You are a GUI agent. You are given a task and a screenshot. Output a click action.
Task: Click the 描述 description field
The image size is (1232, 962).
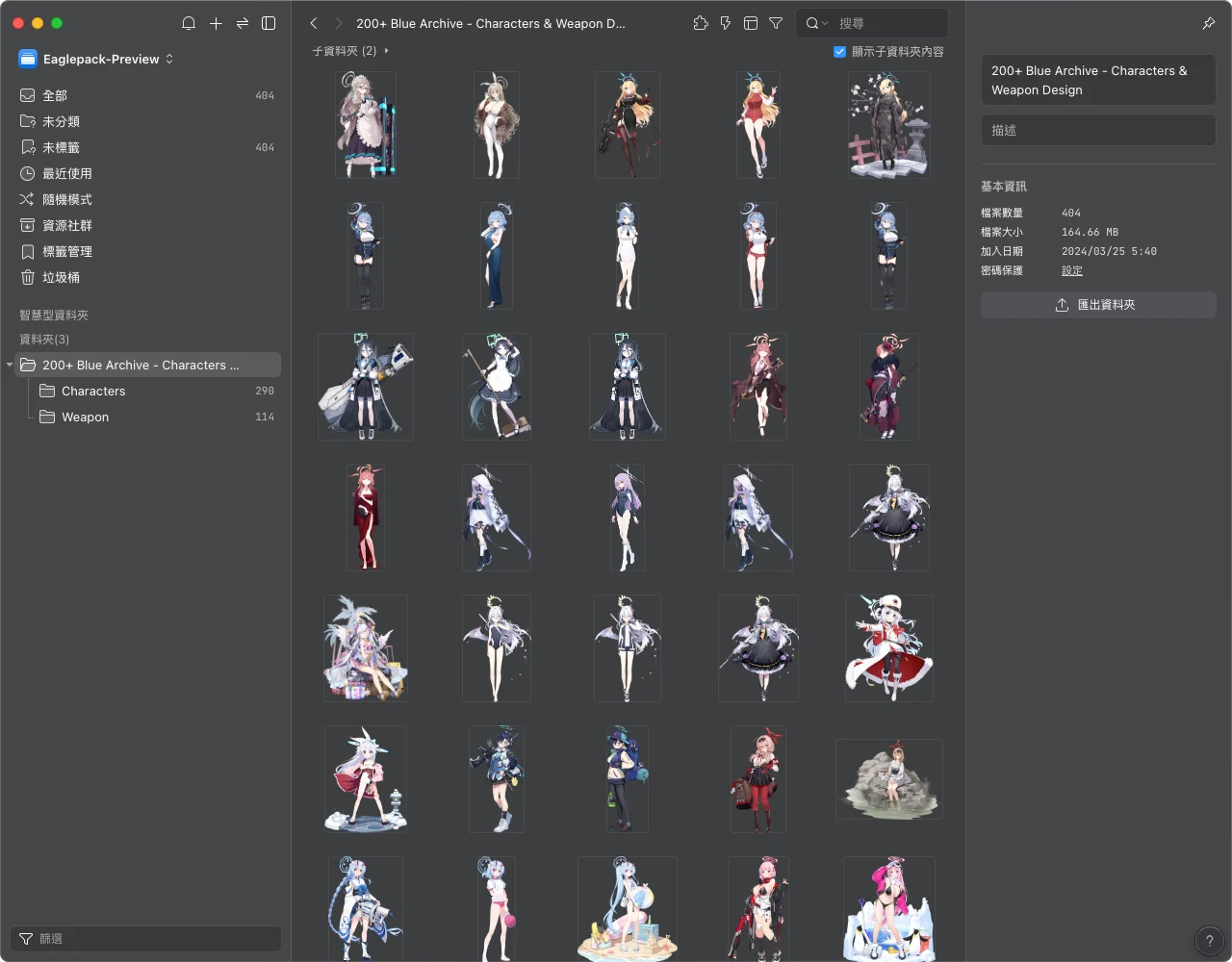tap(1098, 130)
